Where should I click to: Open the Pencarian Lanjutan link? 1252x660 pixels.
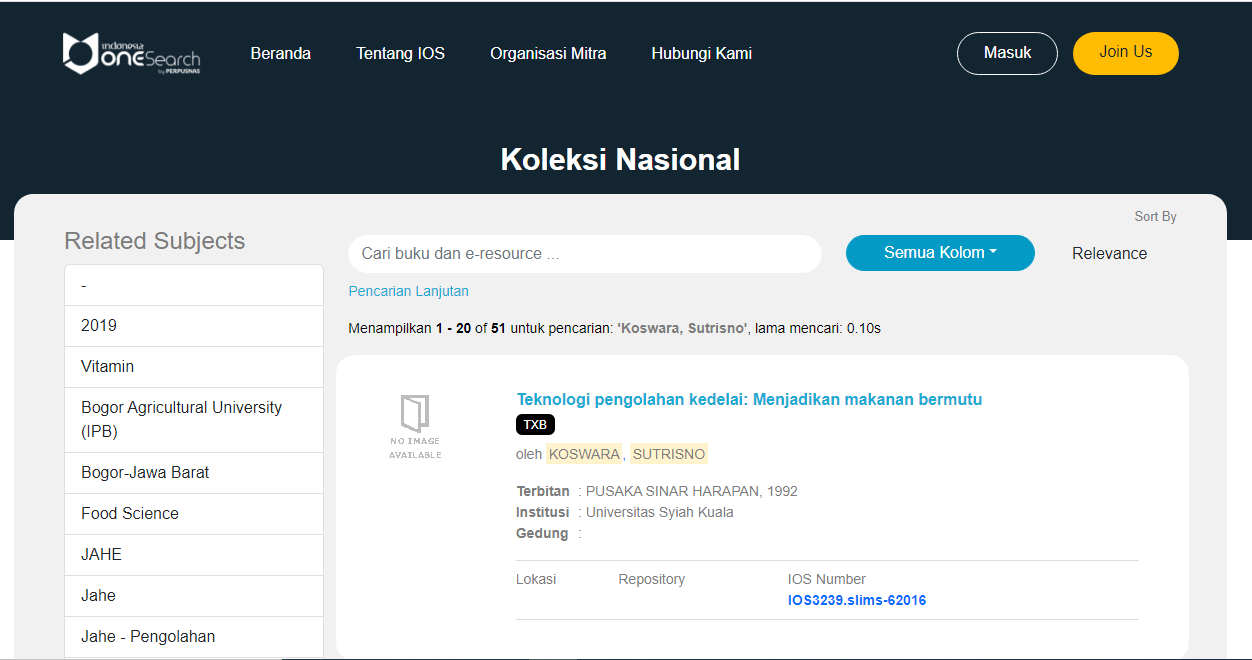(408, 291)
